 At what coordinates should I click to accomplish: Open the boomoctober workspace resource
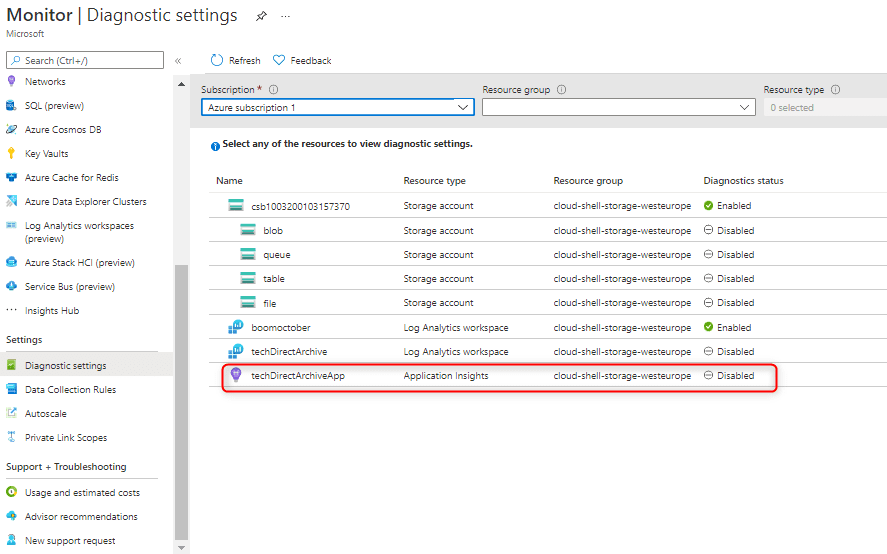pos(281,328)
